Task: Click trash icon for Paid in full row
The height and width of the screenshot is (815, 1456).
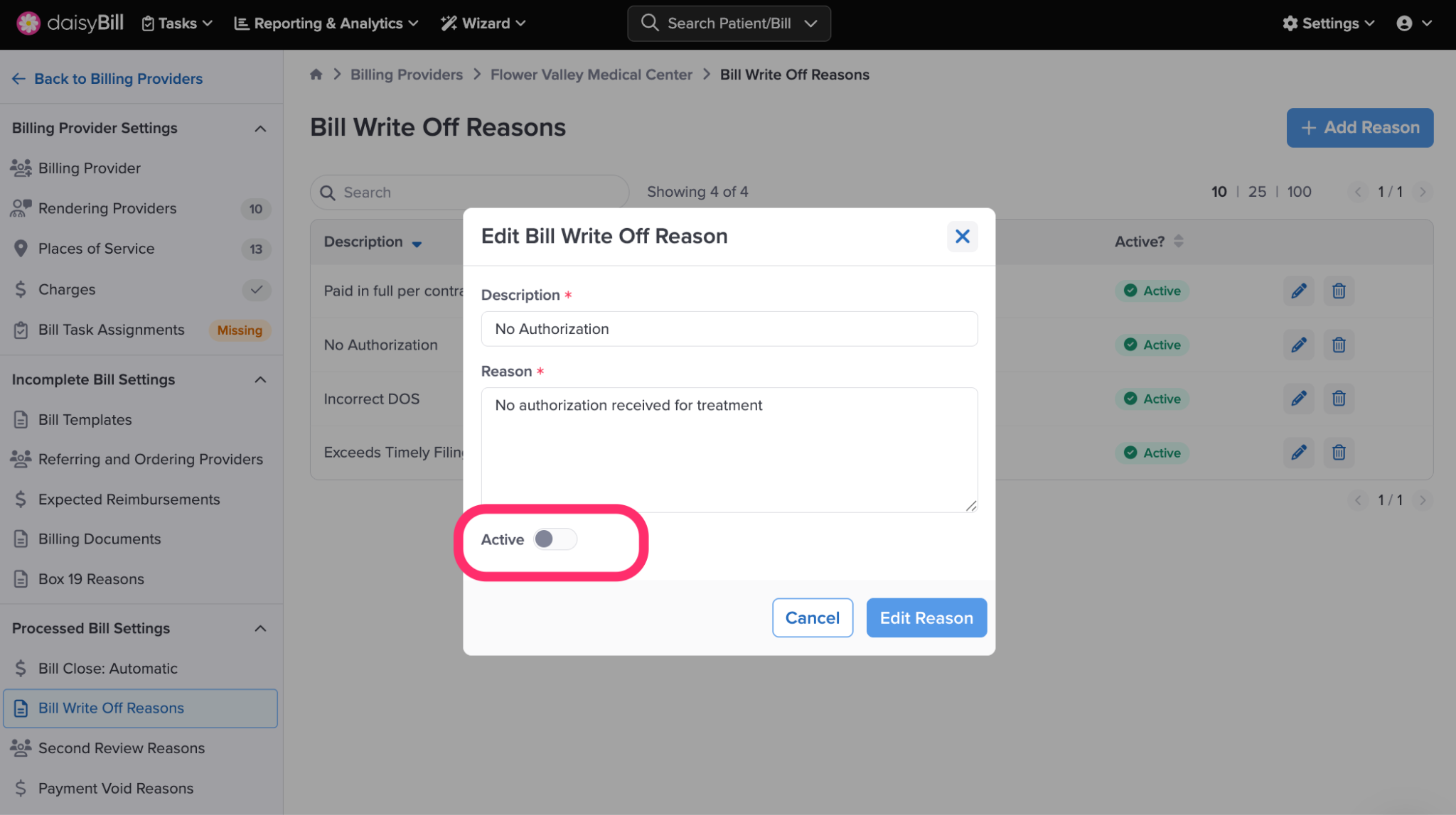Action: (1339, 291)
